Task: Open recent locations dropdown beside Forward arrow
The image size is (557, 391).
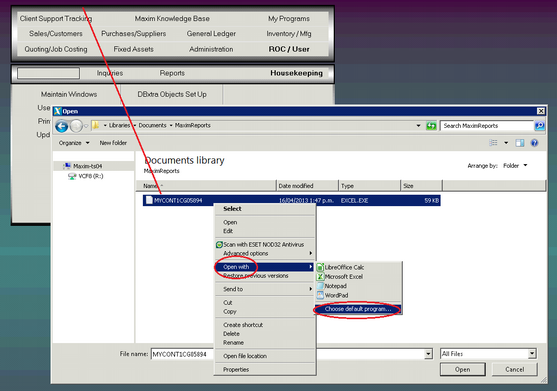Action: 86,126
